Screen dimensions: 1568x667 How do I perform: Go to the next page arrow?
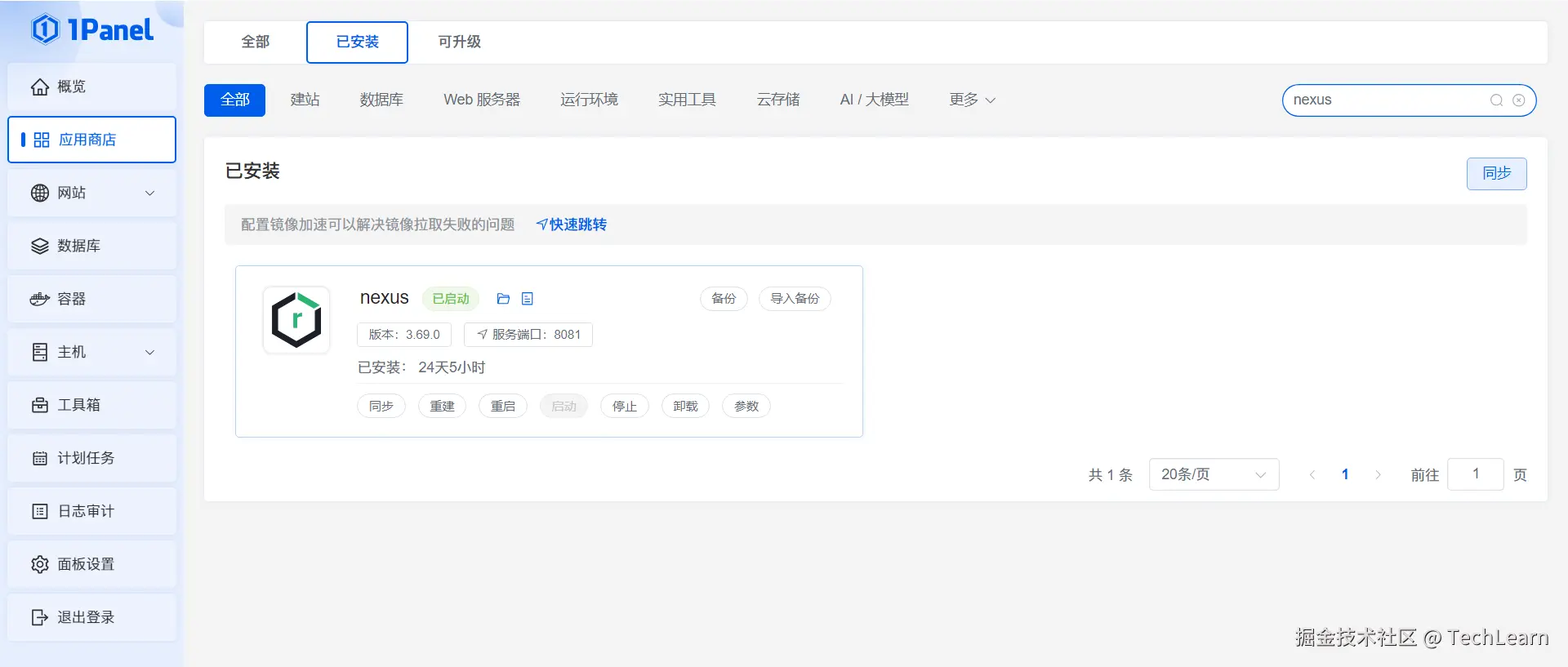click(1378, 474)
